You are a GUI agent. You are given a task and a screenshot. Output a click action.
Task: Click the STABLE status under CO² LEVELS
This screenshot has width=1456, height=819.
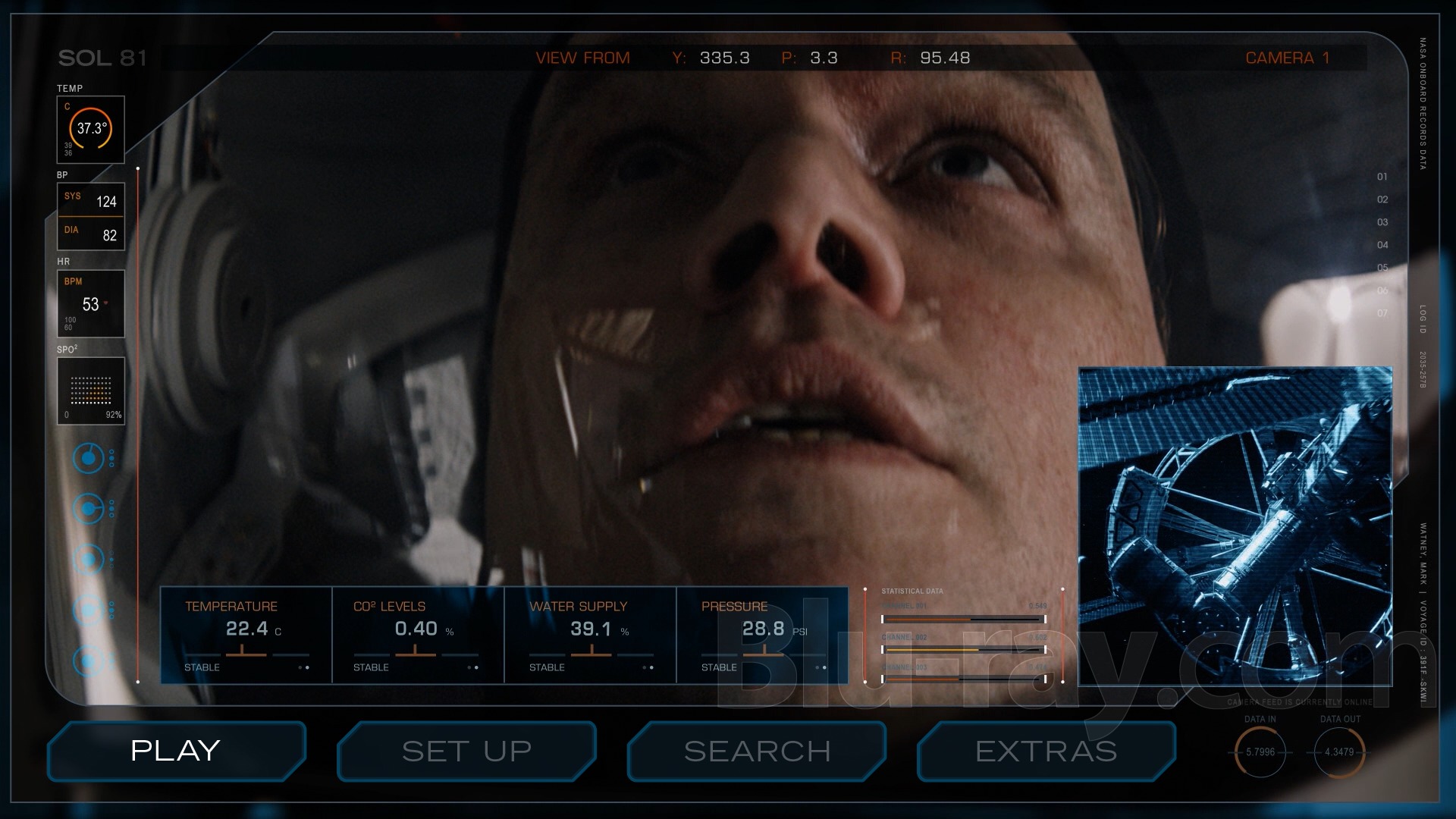(371, 667)
